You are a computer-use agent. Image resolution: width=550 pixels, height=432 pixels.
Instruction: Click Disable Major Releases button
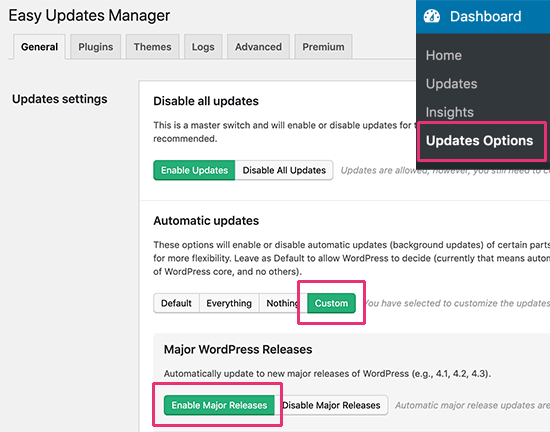[x=331, y=405]
